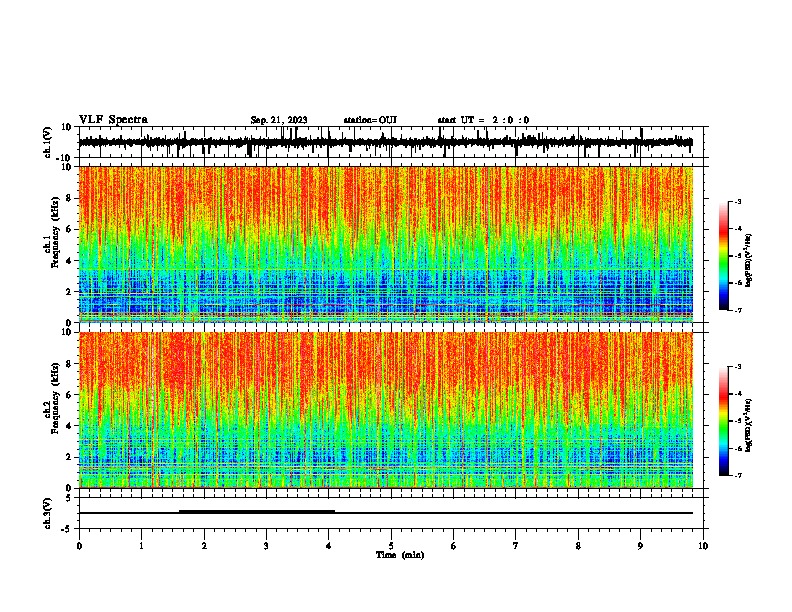Click the ch.1 waveform trace panel
Image resolution: width=792 pixels, height=612 pixels.
[391, 142]
